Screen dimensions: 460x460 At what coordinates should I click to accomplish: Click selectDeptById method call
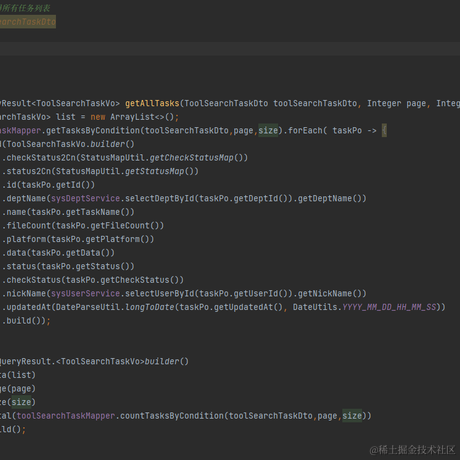160,199
